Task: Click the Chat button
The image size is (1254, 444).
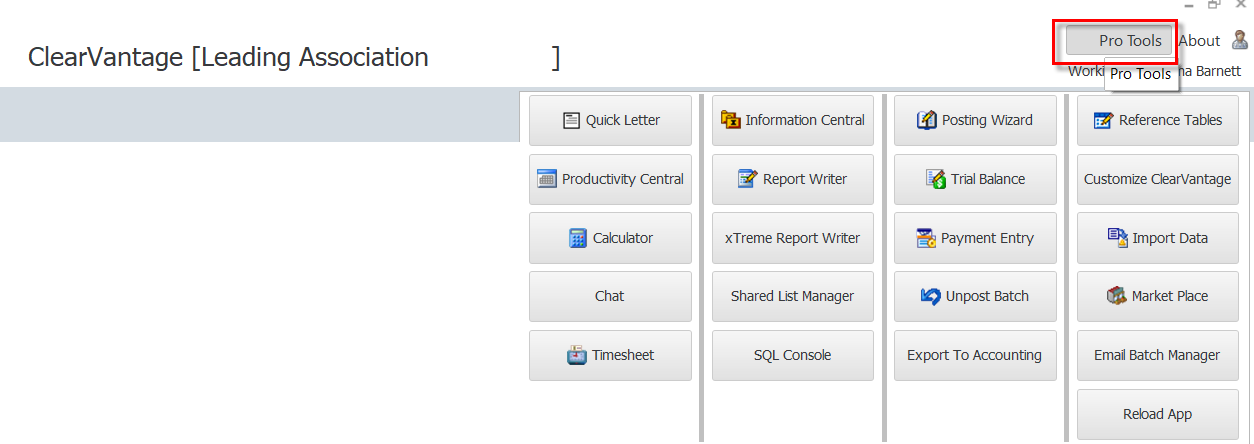Action: click(x=610, y=296)
